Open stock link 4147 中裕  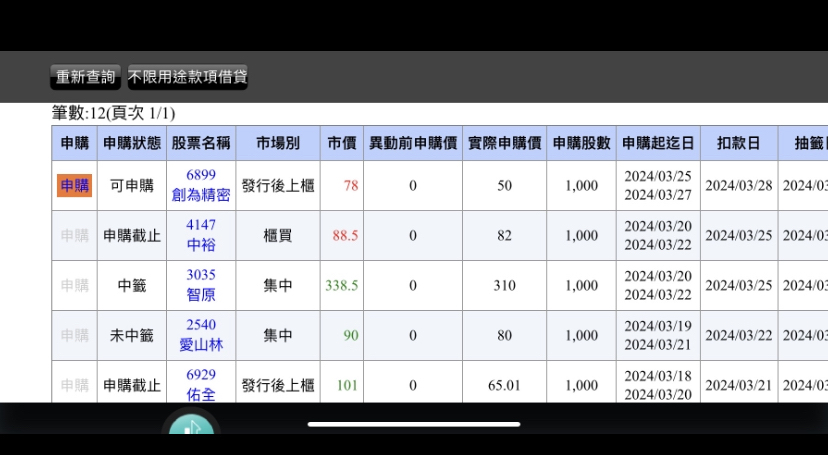tap(201, 235)
